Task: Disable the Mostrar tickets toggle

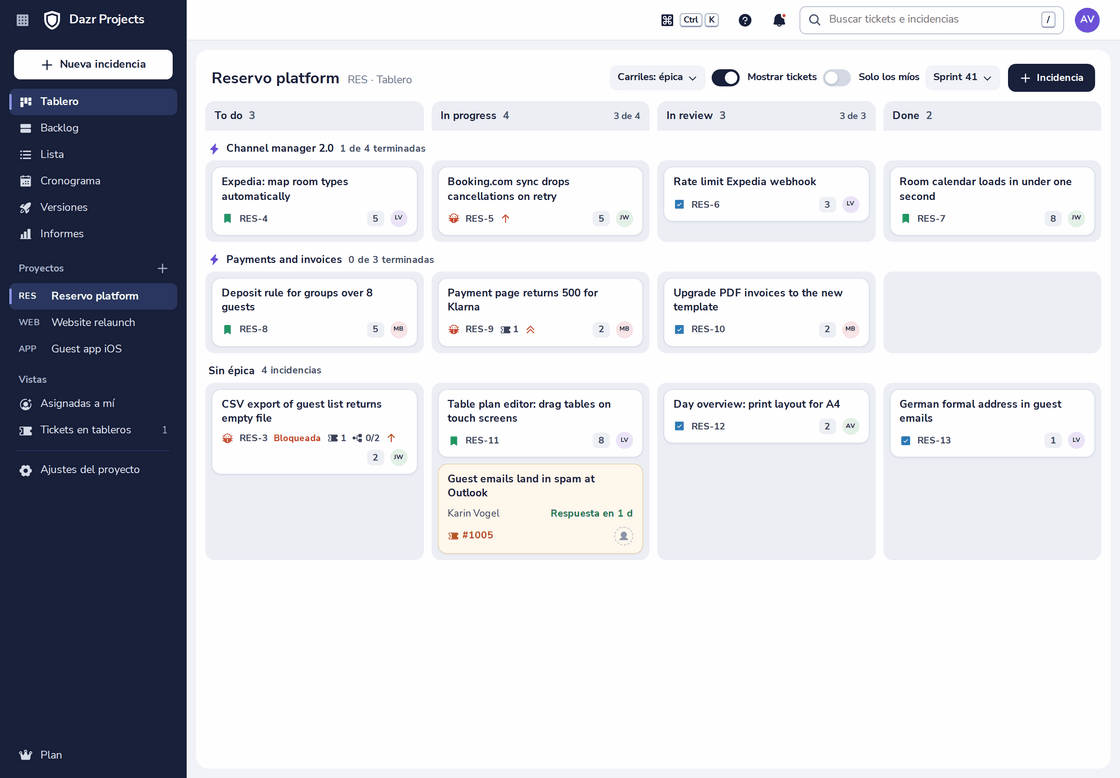Action: click(x=726, y=77)
